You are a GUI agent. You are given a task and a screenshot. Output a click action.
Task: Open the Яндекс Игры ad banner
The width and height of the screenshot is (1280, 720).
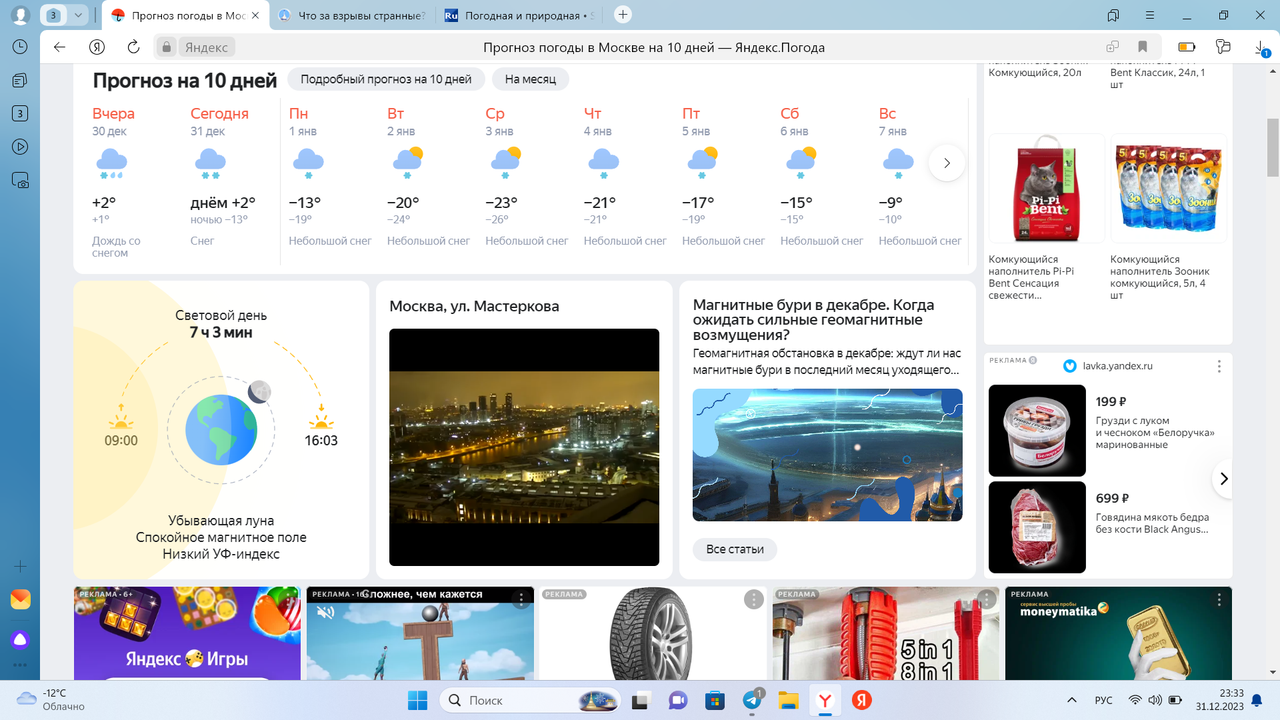coord(187,634)
